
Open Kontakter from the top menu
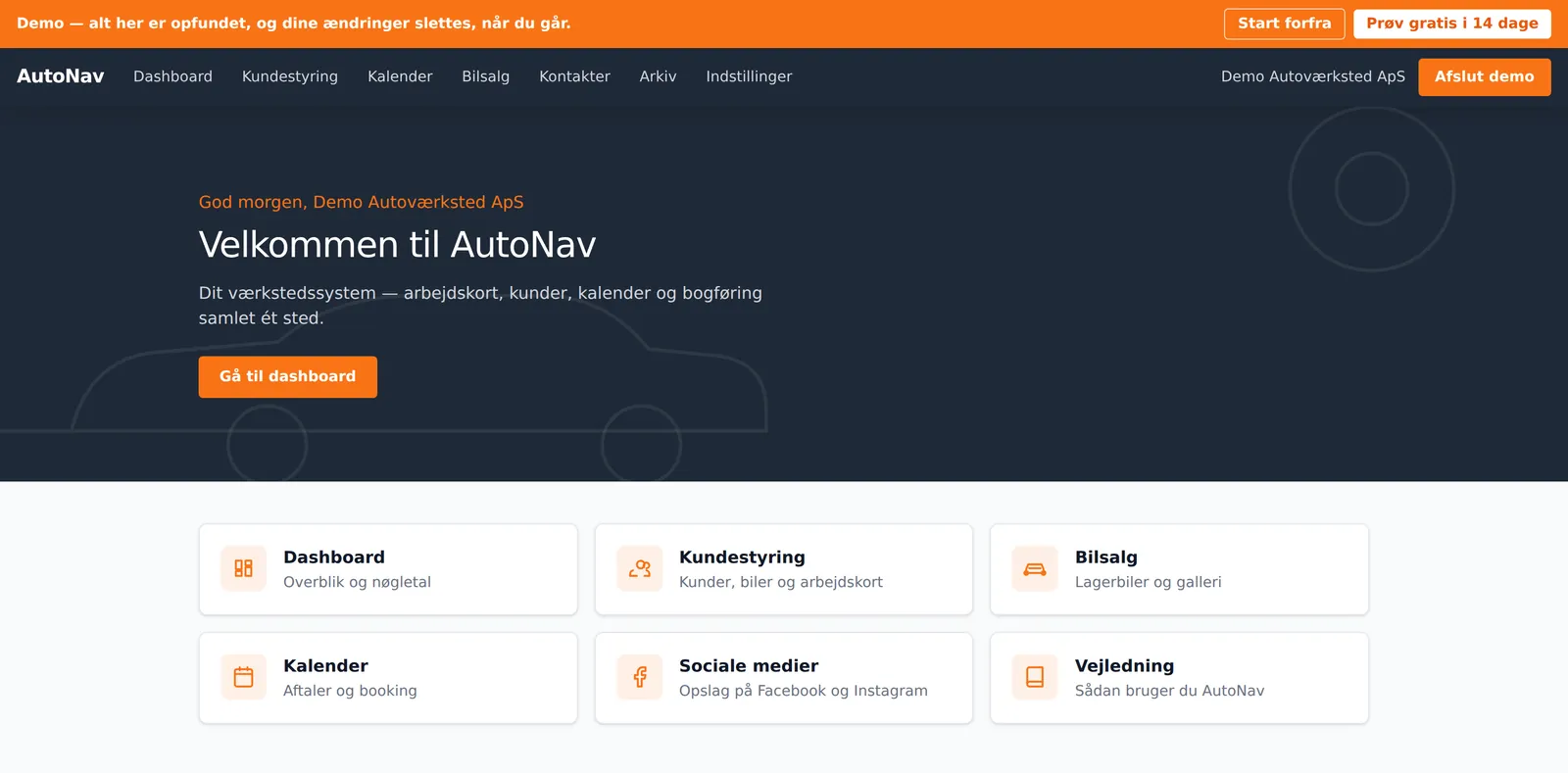[574, 76]
